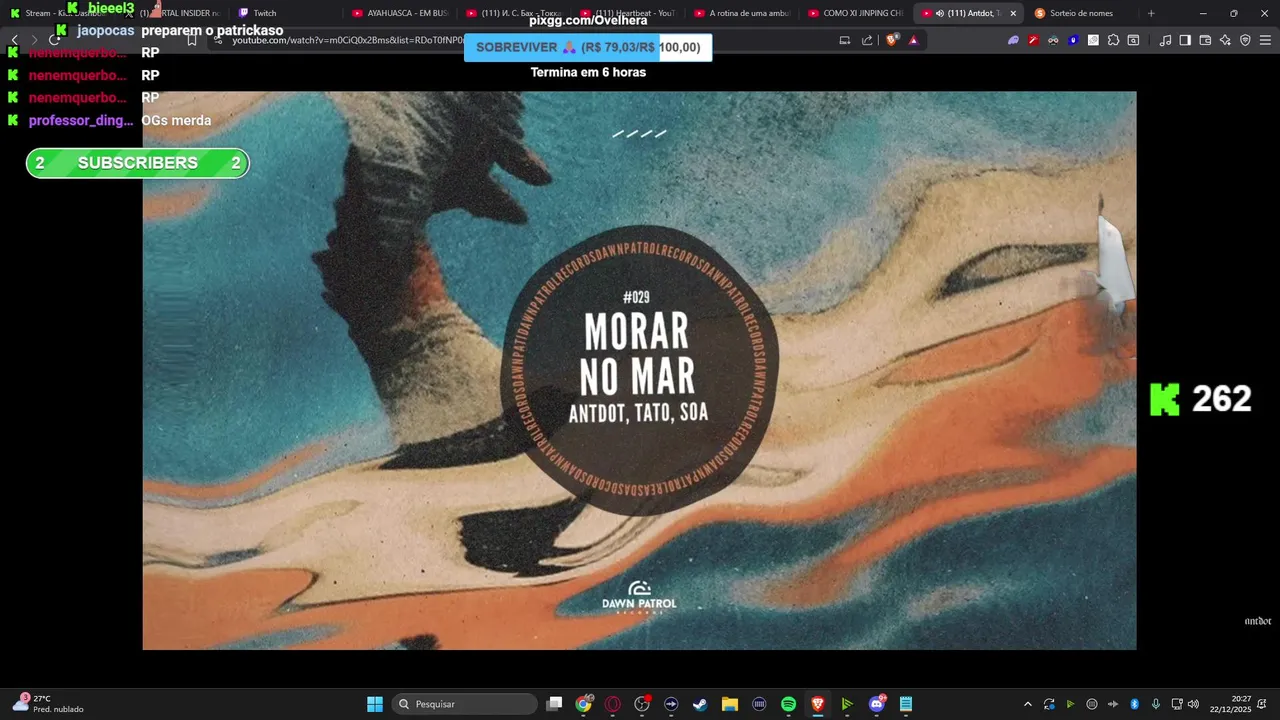Click the Brave browser taskbar icon

point(817,704)
